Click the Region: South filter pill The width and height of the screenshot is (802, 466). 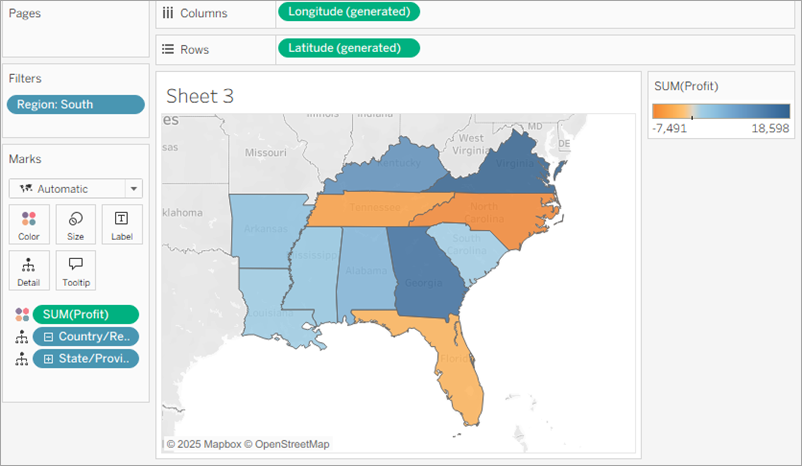(x=76, y=104)
